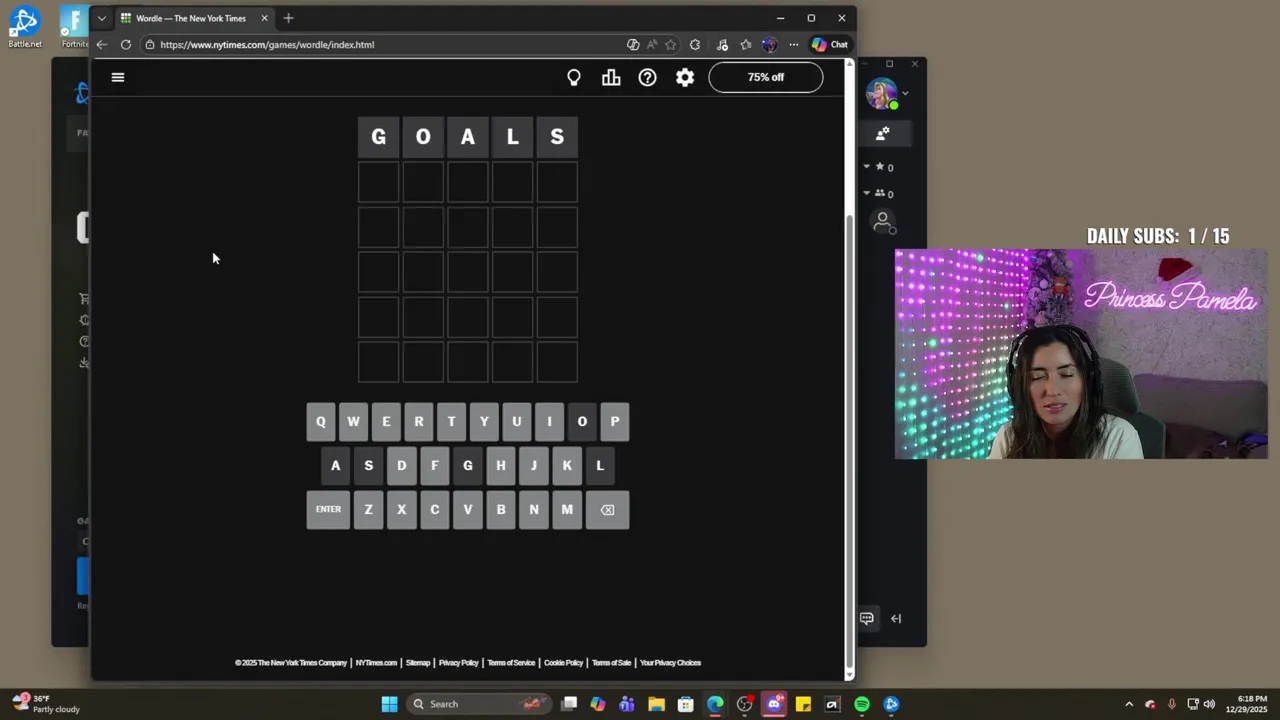The width and height of the screenshot is (1280, 720).
Task: Open the Terms of Service footer link
Action: (x=511, y=662)
